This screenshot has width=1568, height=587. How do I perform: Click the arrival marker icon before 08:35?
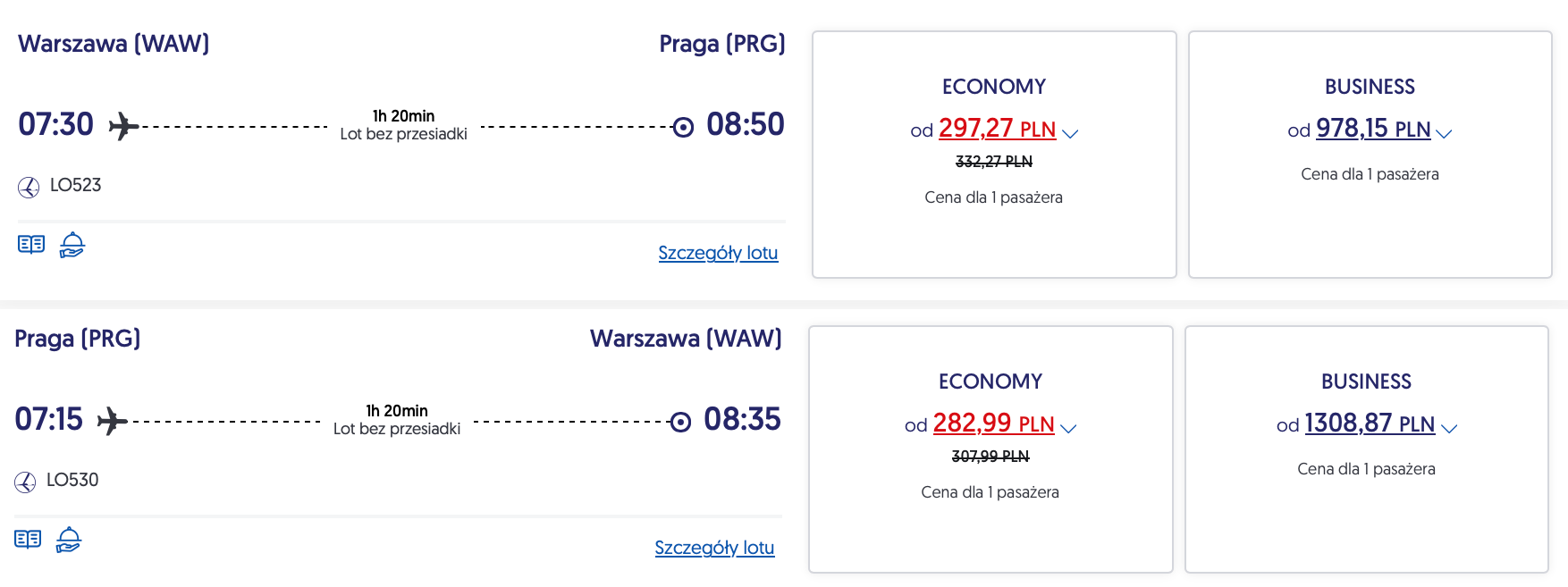pos(680,422)
